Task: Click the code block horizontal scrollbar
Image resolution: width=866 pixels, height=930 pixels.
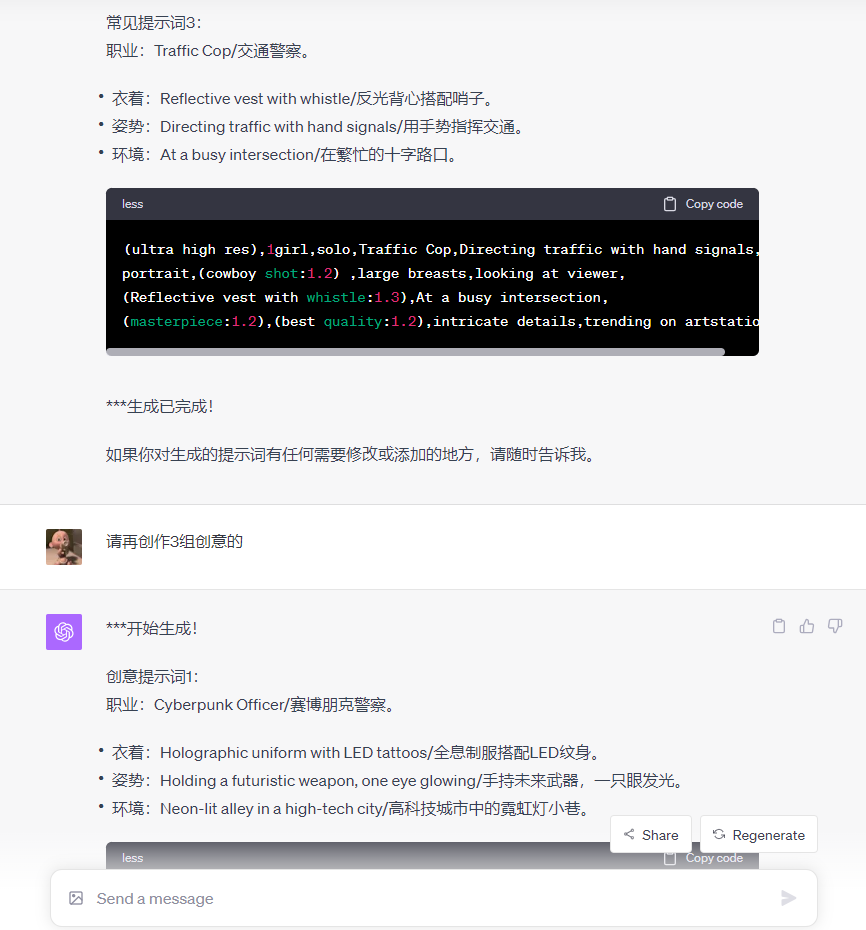Action: pyautogui.click(x=415, y=352)
